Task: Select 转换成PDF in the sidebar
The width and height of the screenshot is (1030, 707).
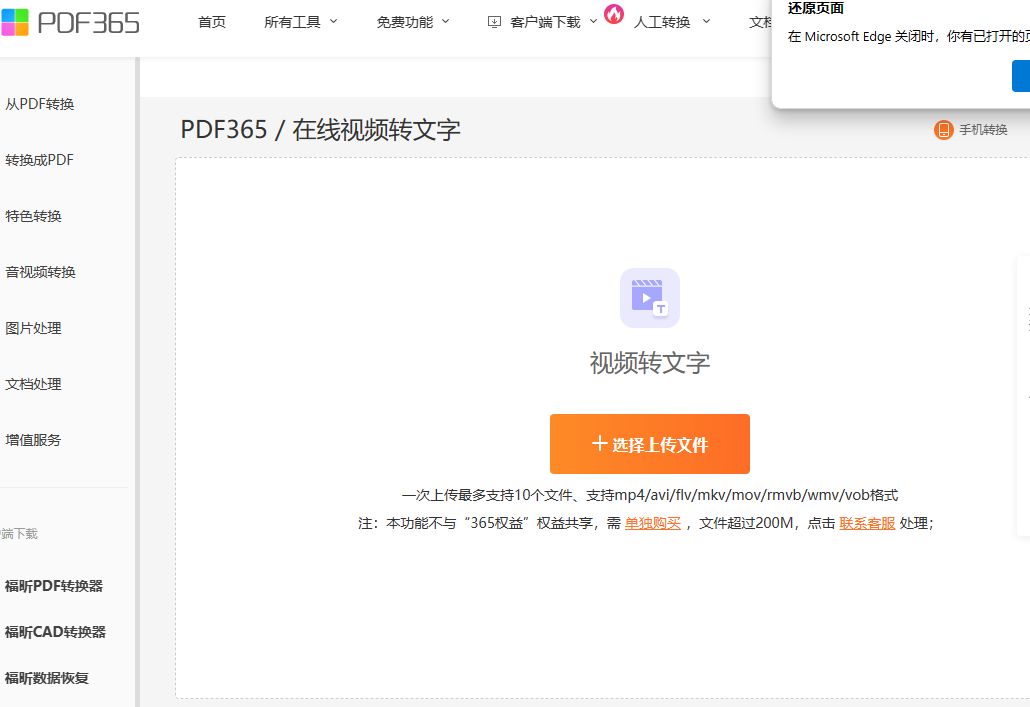Action: pos(39,160)
